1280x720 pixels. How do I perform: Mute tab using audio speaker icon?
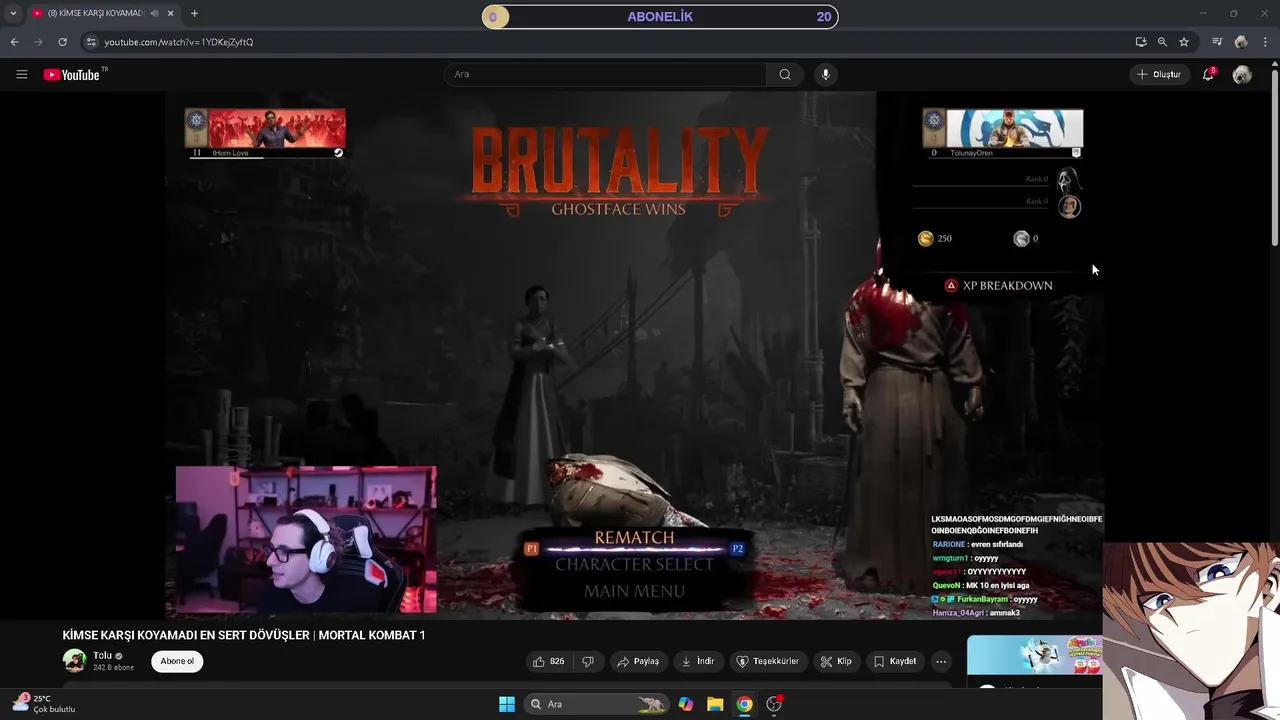point(154,13)
